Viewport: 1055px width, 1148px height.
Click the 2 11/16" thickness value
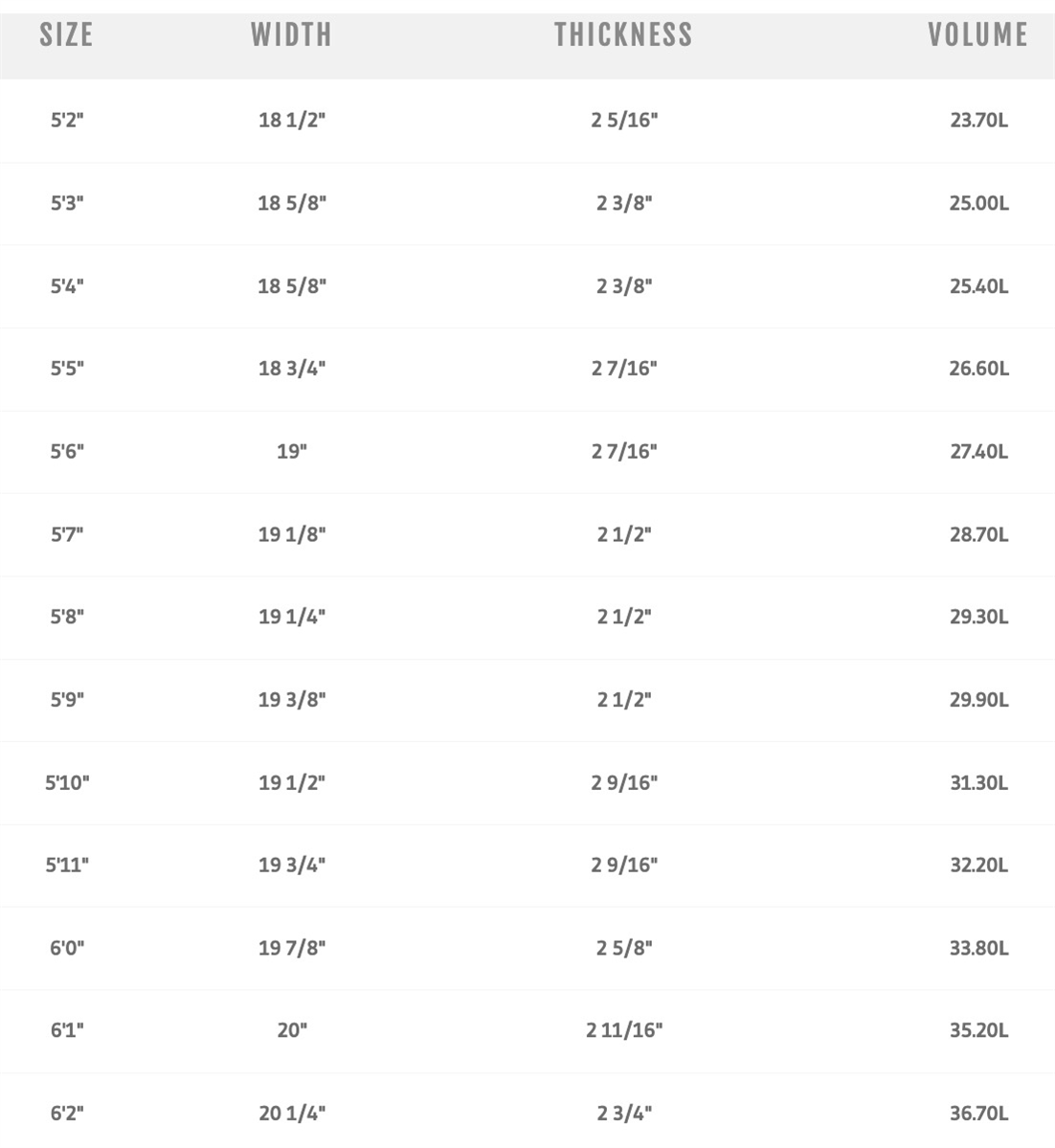624,1030
